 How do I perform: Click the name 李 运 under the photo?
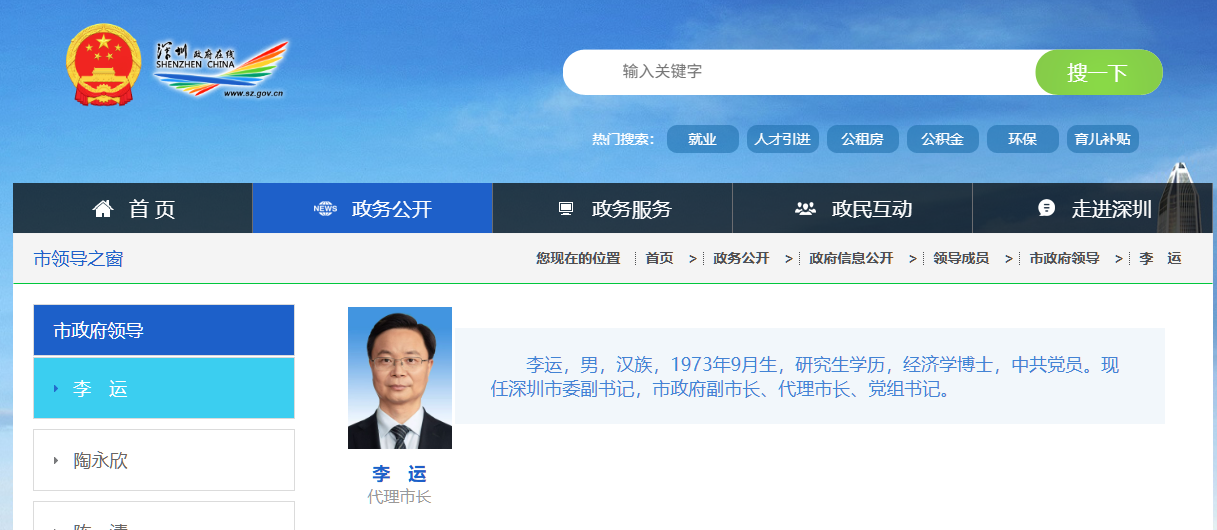pos(400,474)
